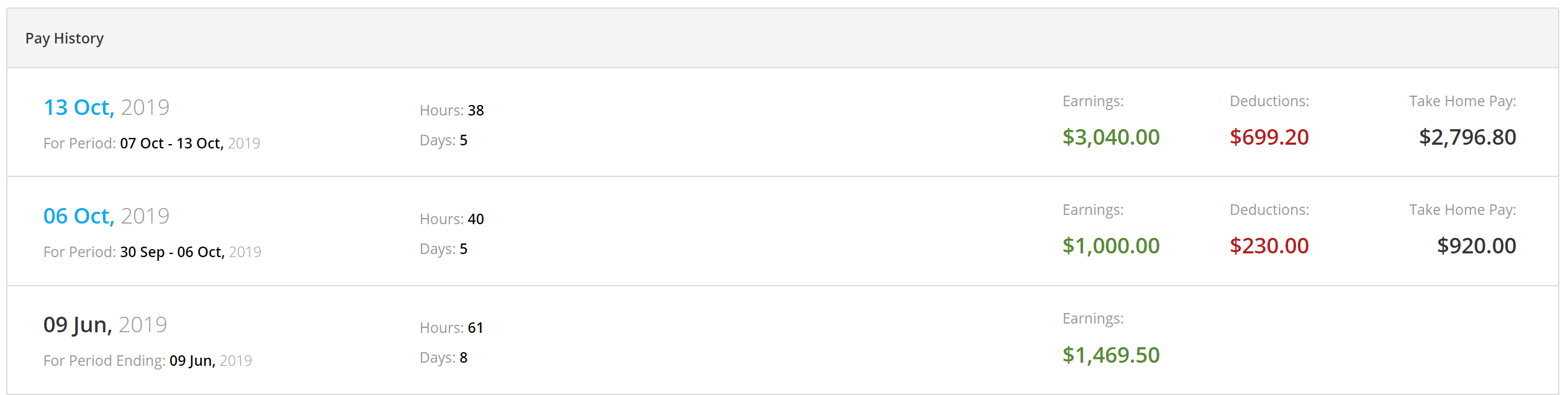1568x395 pixels.
Task: Click the $920.00 take home pay
Action: 1477,246
